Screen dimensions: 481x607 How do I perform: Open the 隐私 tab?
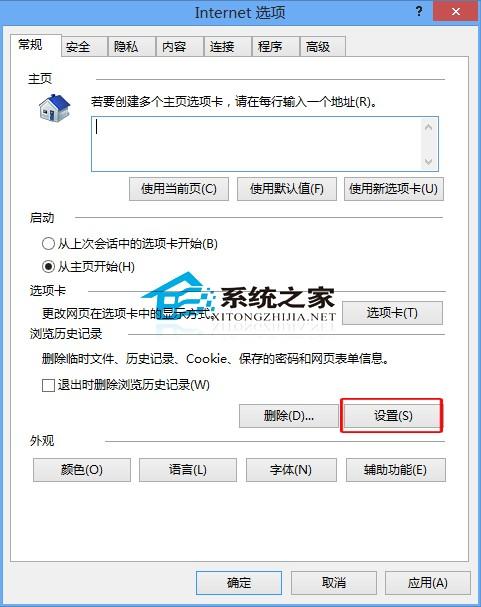(x=132, y=47)
